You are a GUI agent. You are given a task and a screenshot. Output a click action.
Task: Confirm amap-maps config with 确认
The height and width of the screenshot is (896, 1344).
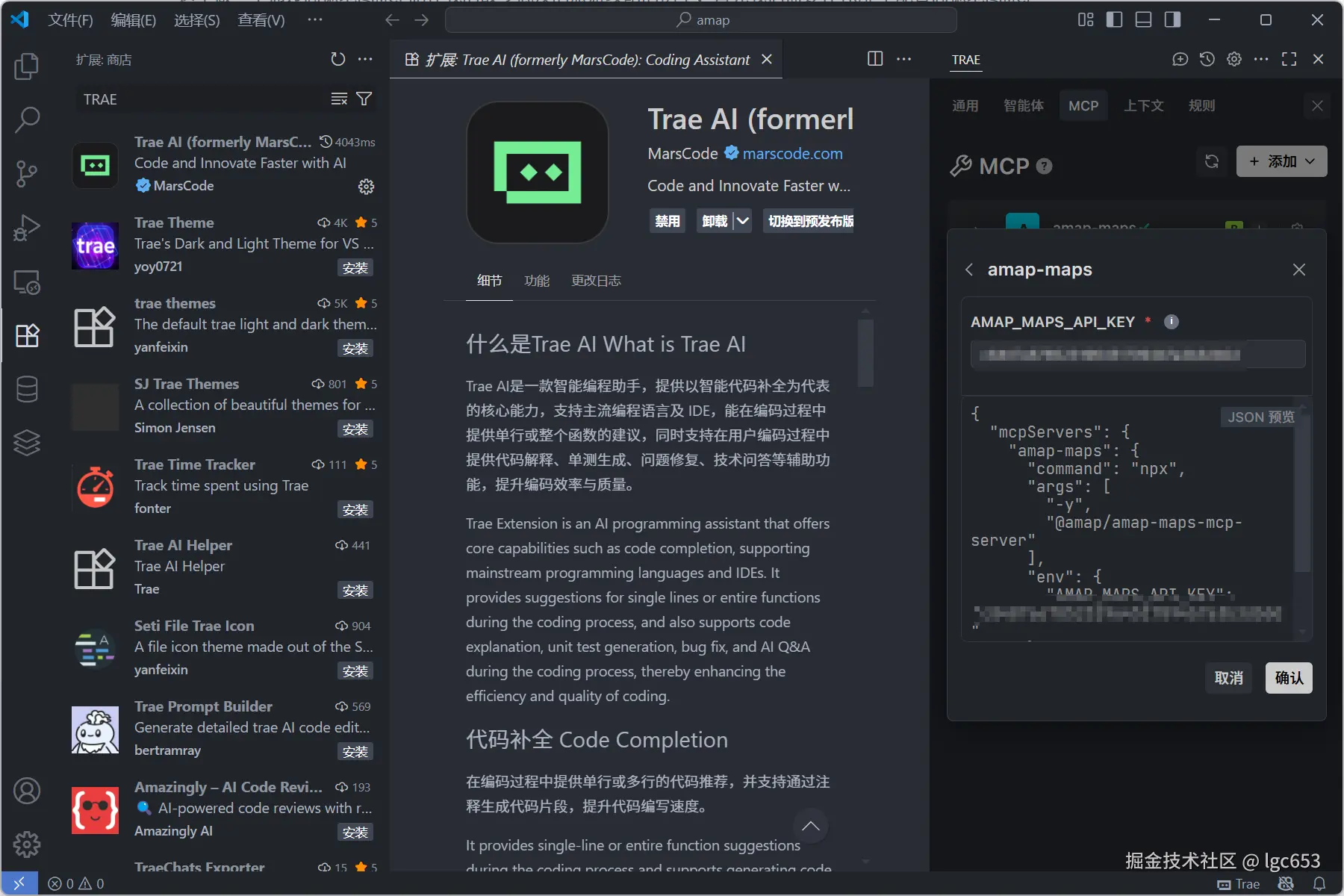(x=1289, y=678)
